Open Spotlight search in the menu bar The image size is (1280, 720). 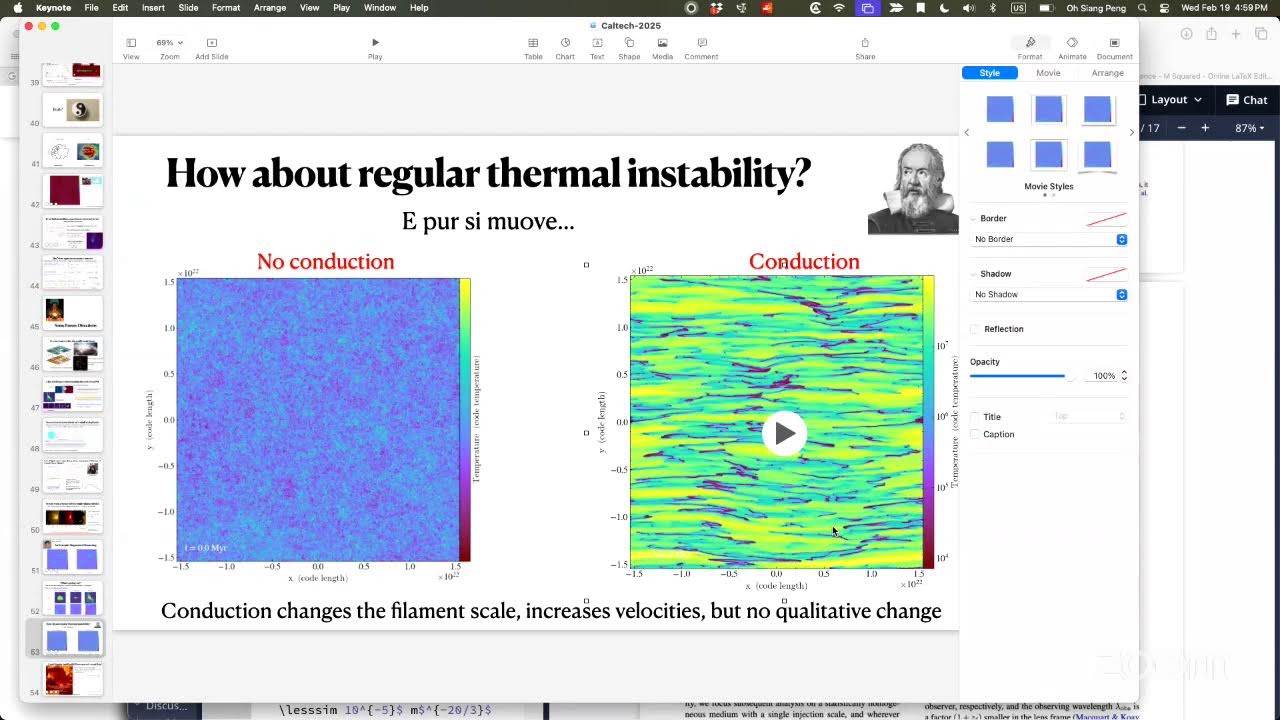(1142, 8)
